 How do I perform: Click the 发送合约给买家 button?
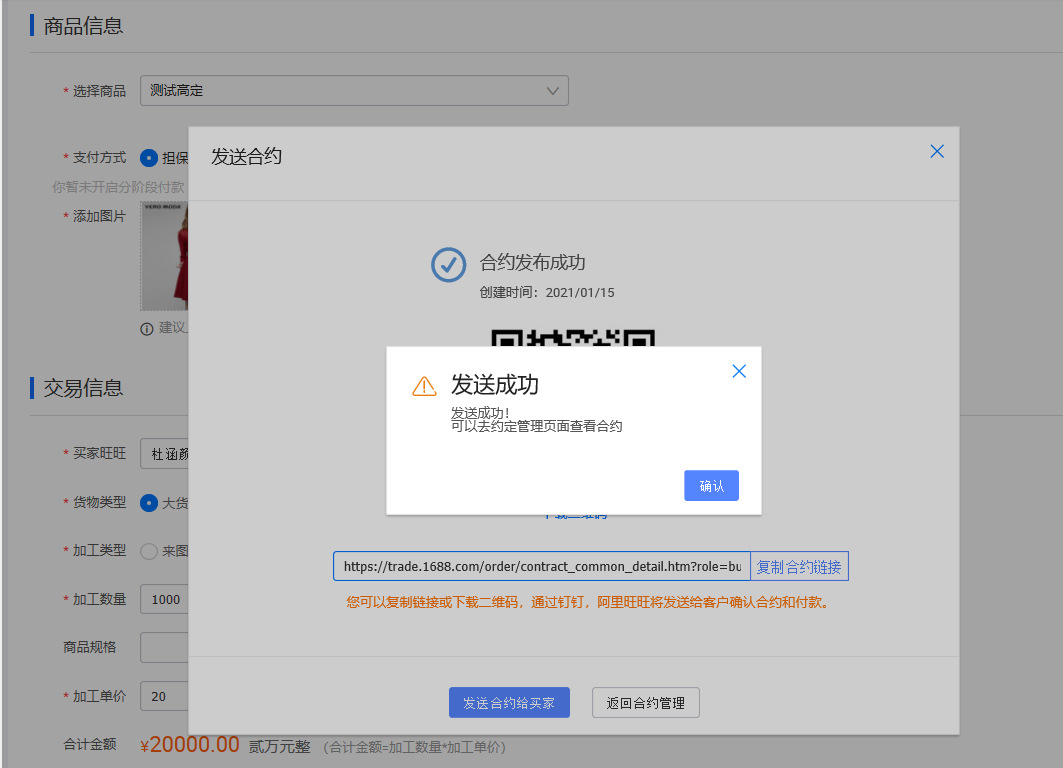[x=508, y=702]
